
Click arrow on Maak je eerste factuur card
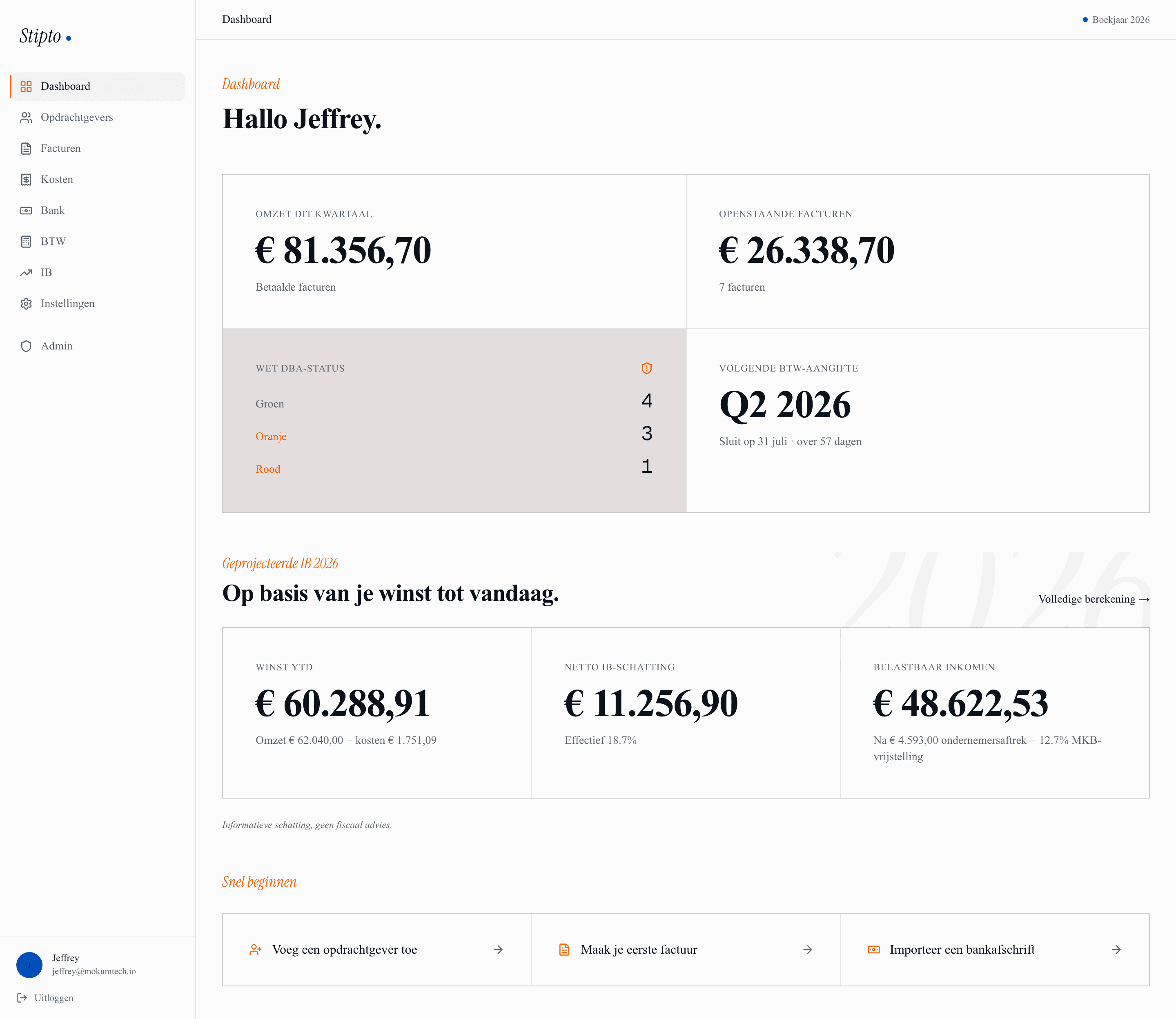click(808, 950)
